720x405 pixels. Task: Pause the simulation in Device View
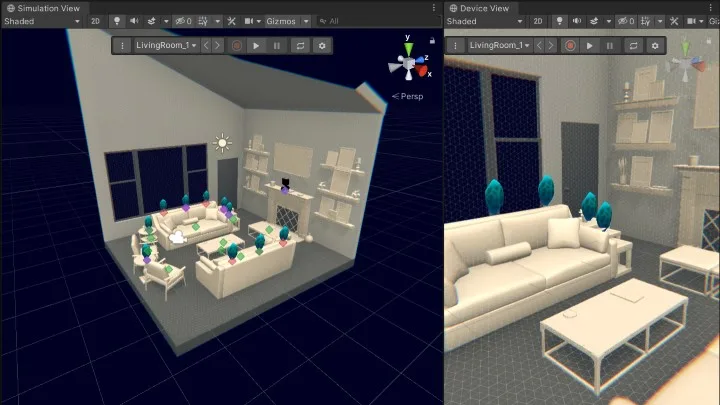610,45
